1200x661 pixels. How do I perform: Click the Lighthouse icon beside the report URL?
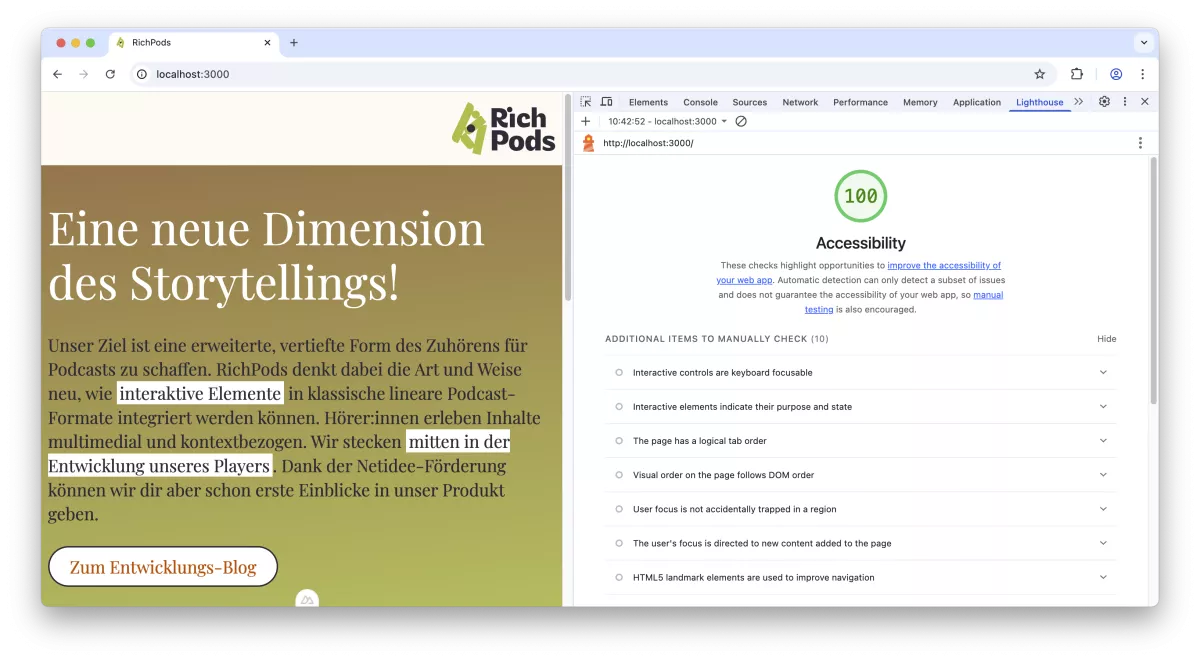pyautogui.click(x=588, y=142)
